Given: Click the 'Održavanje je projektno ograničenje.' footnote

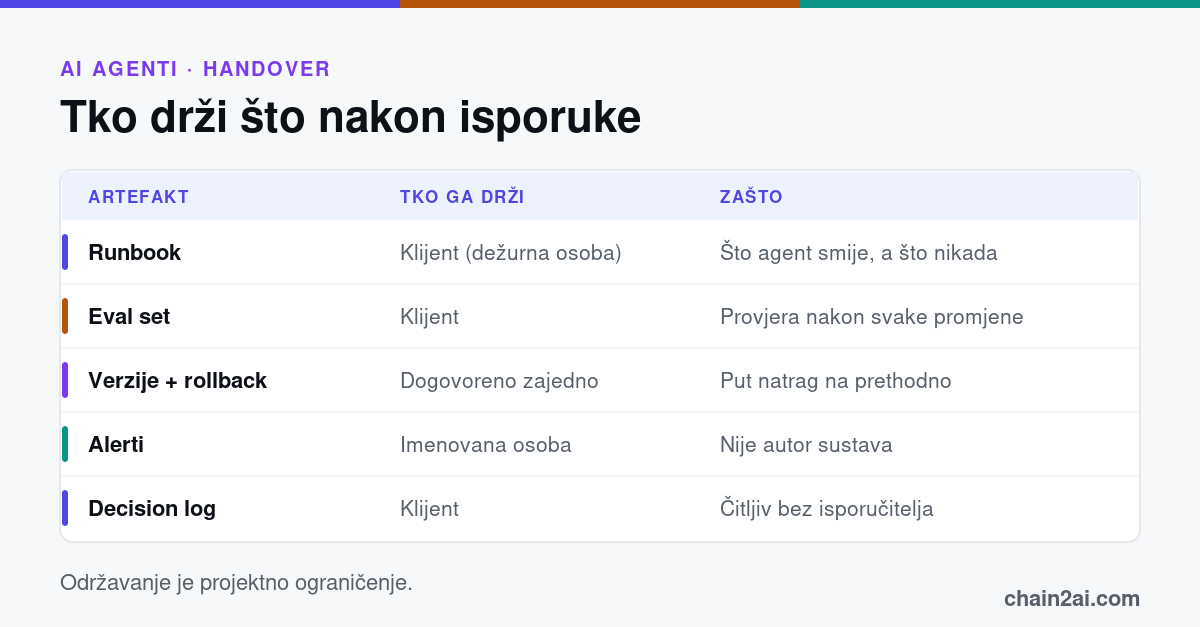Looking at the screenshot, I should pos(236,583).
